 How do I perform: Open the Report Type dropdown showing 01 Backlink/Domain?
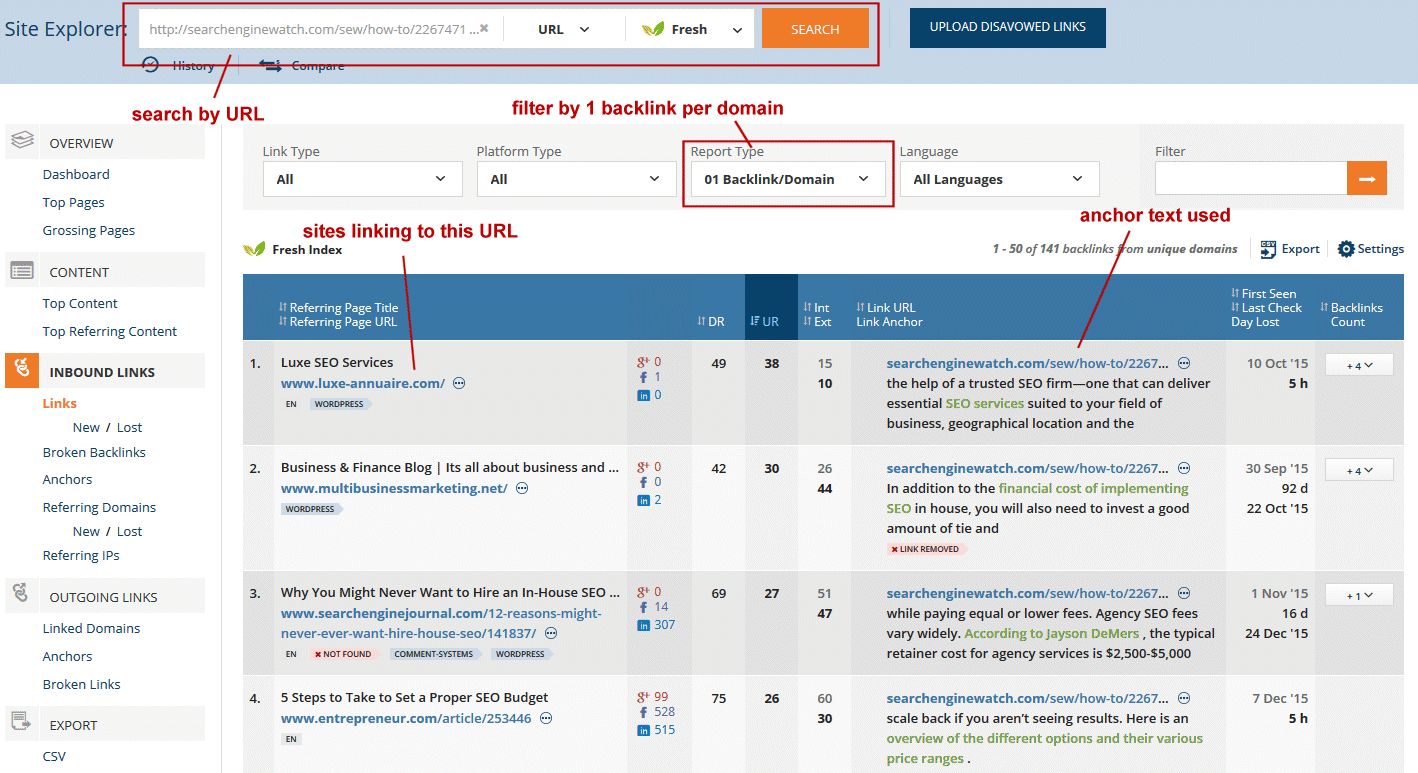click(788, 179)
